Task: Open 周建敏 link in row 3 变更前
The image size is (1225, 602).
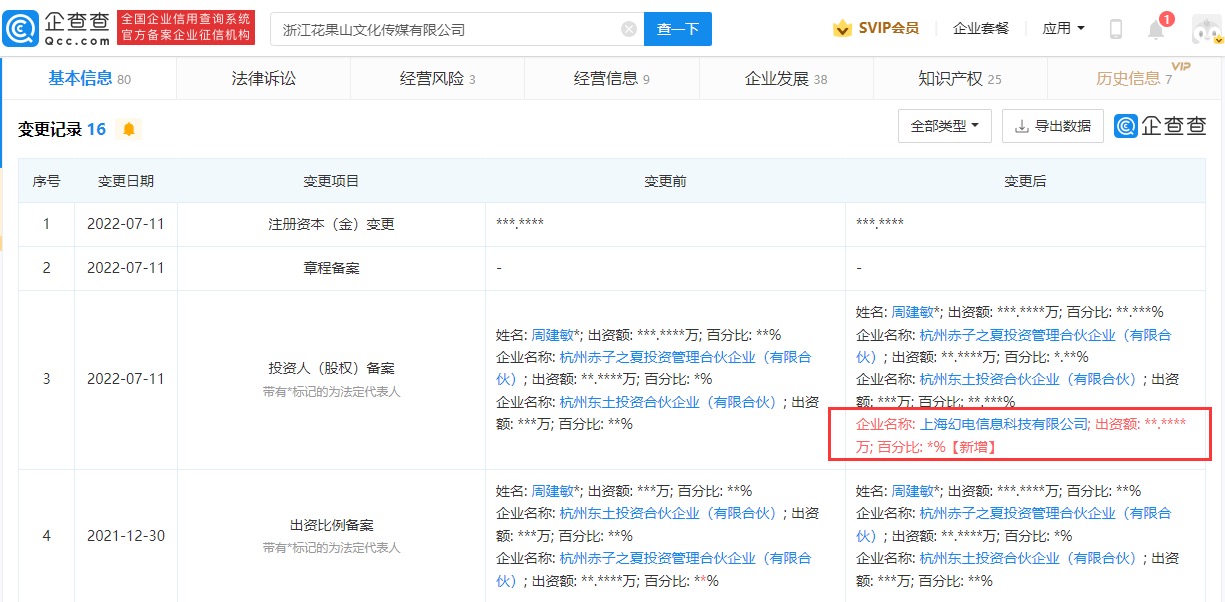Action: click(x=554, y=334)
